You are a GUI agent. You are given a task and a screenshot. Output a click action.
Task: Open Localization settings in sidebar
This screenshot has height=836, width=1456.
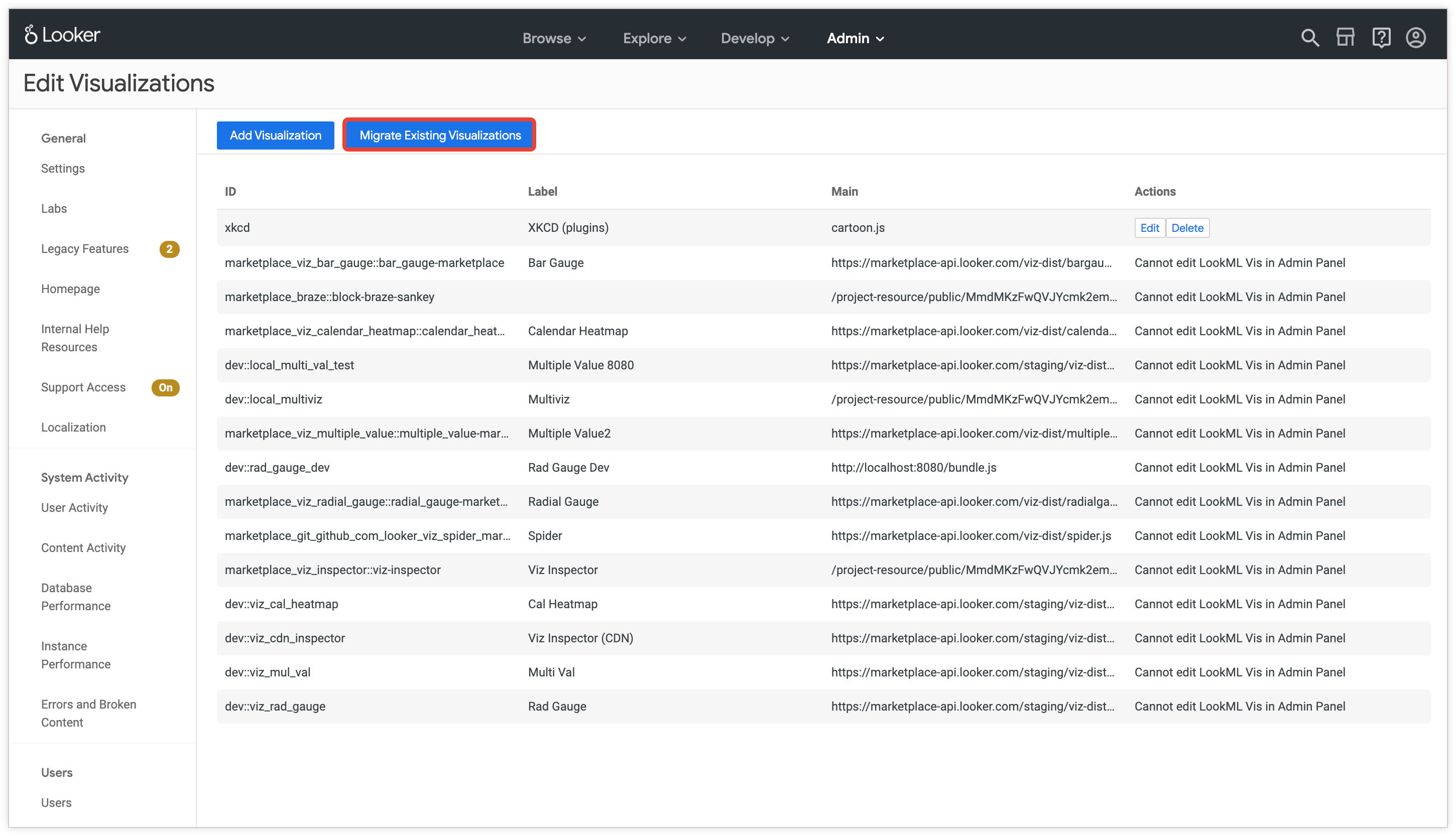73,427
